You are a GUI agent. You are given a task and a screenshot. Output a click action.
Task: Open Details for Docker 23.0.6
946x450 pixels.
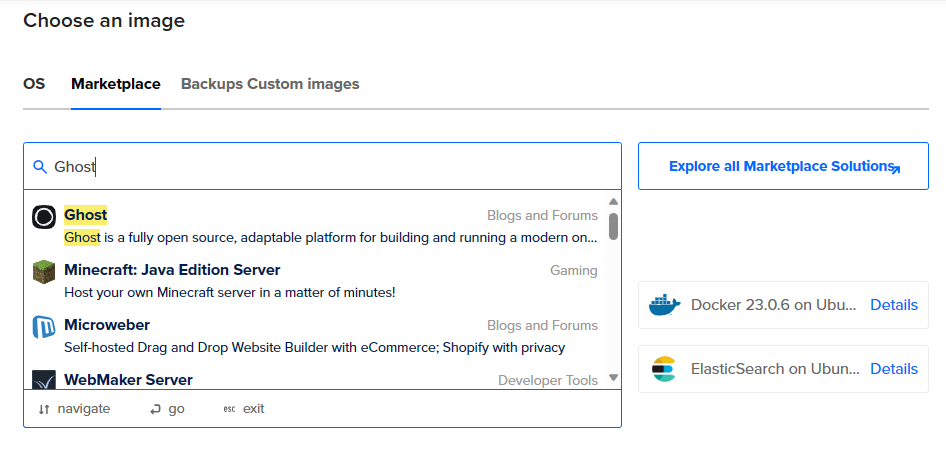pos(894,305)
